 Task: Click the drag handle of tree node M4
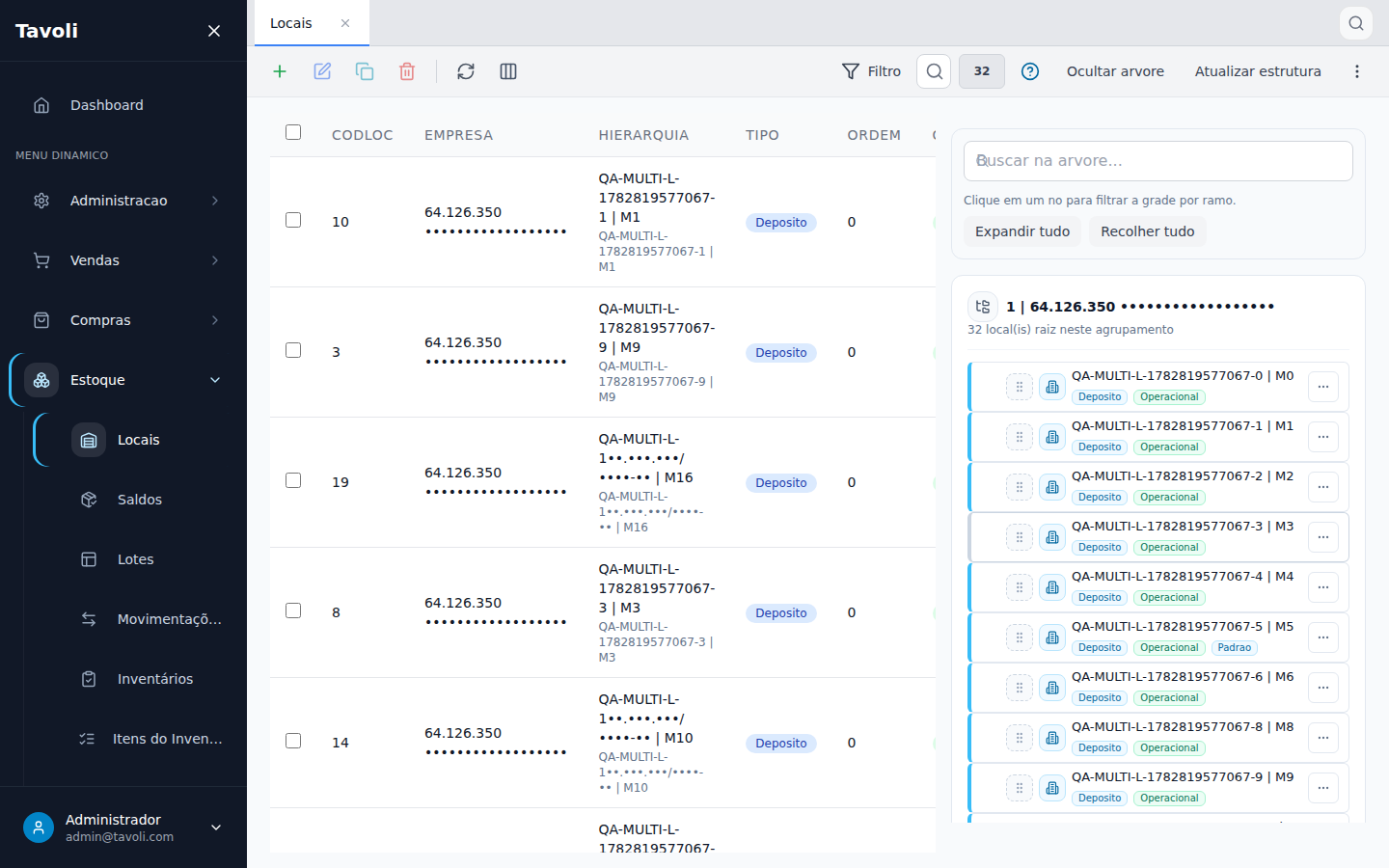click(1020, 587)
